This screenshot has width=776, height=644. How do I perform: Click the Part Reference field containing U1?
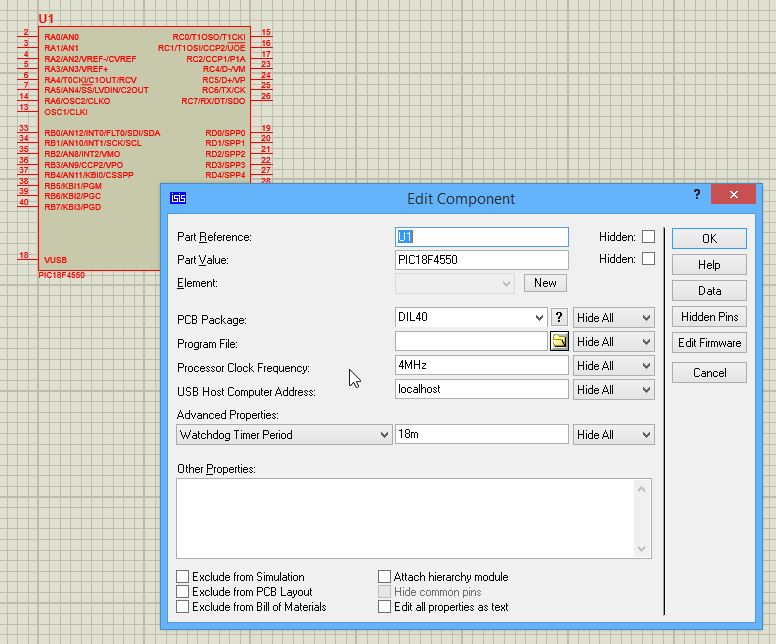[x=482, y=237]
